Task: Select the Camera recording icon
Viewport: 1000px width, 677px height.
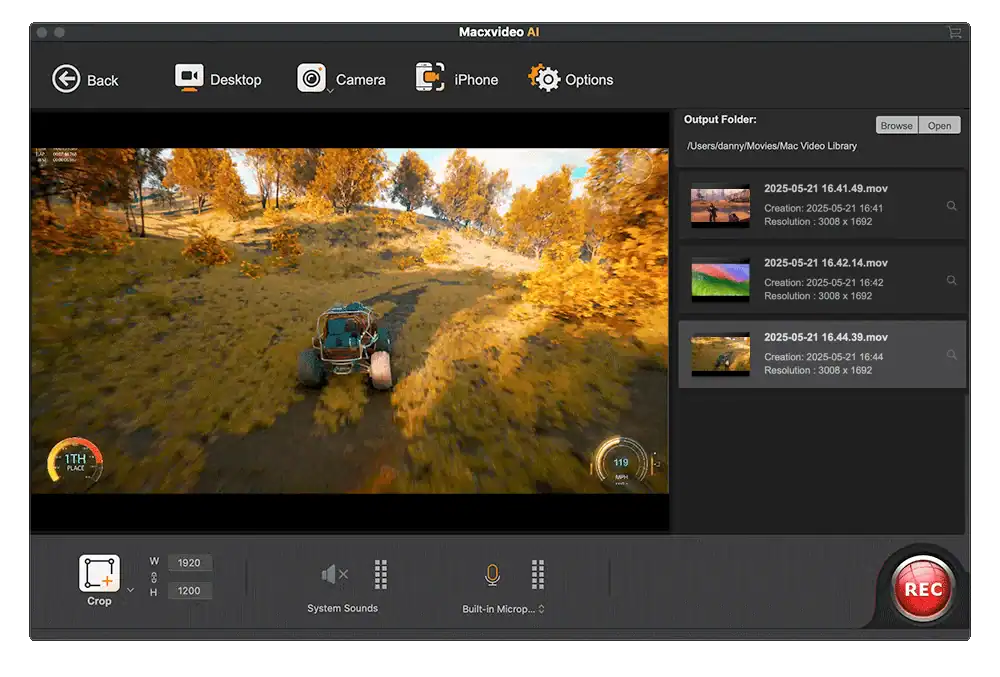Action: 311,78
